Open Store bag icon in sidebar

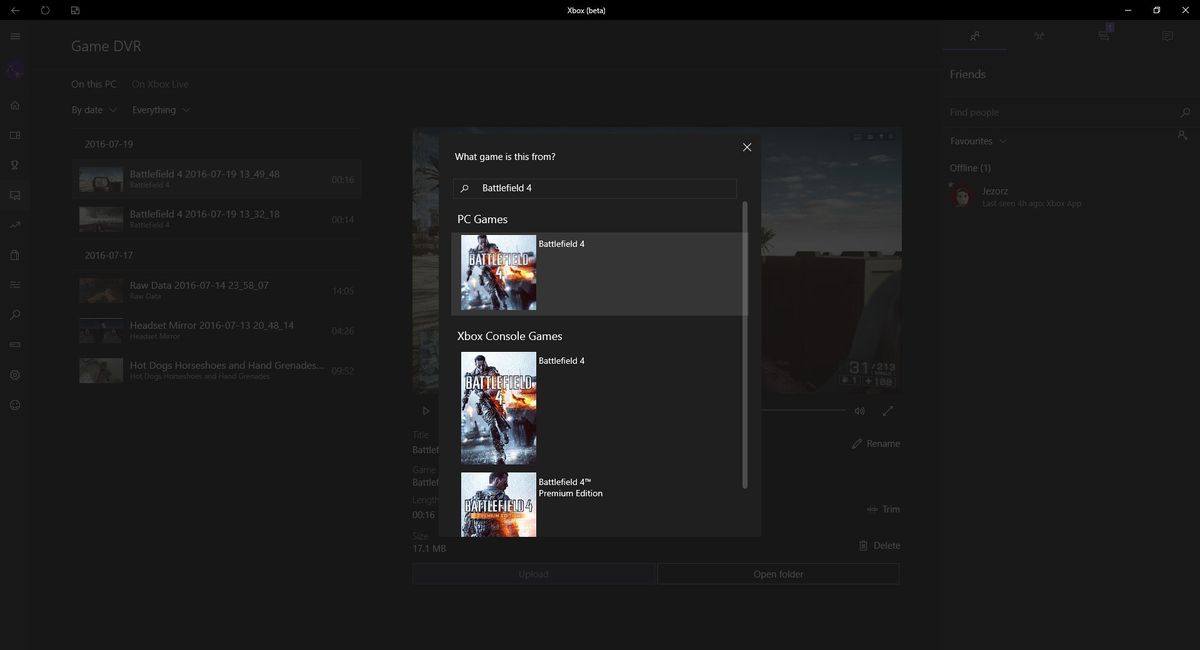pyautogui.click(x=15, y=255)
